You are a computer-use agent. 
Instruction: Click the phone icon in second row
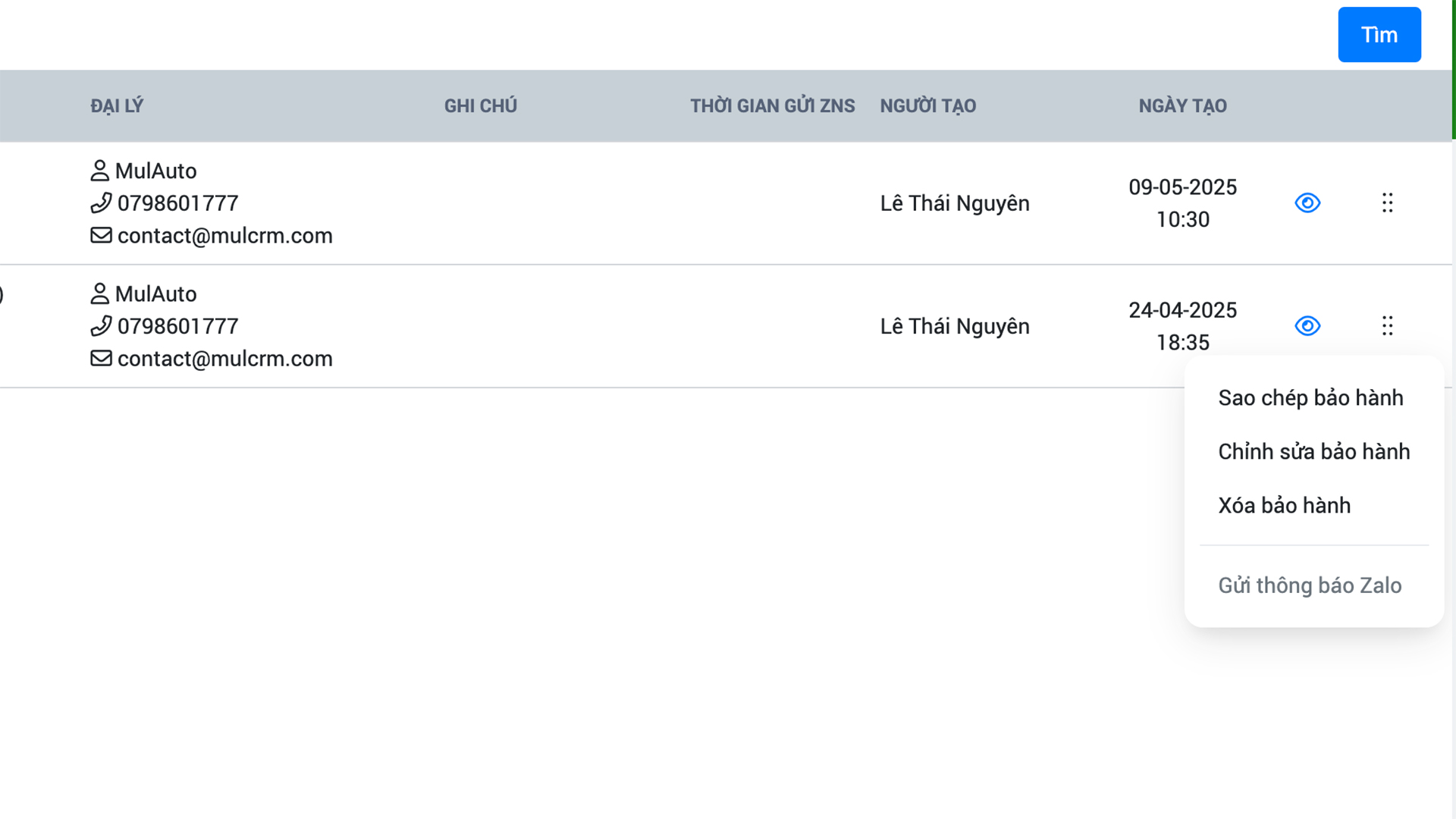click(x=101, y=326)
